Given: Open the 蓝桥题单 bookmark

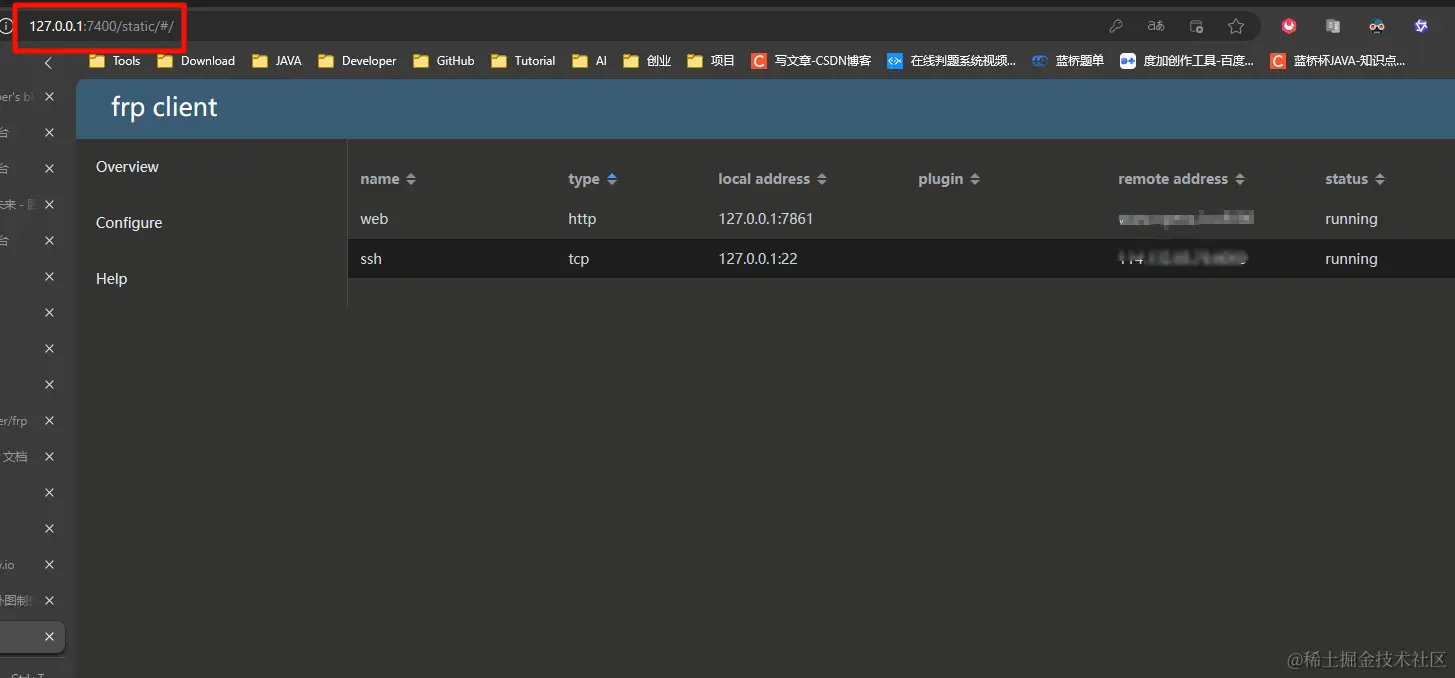Looking at the screenshot, I should pyautogui.click(x=1068, y=61).
